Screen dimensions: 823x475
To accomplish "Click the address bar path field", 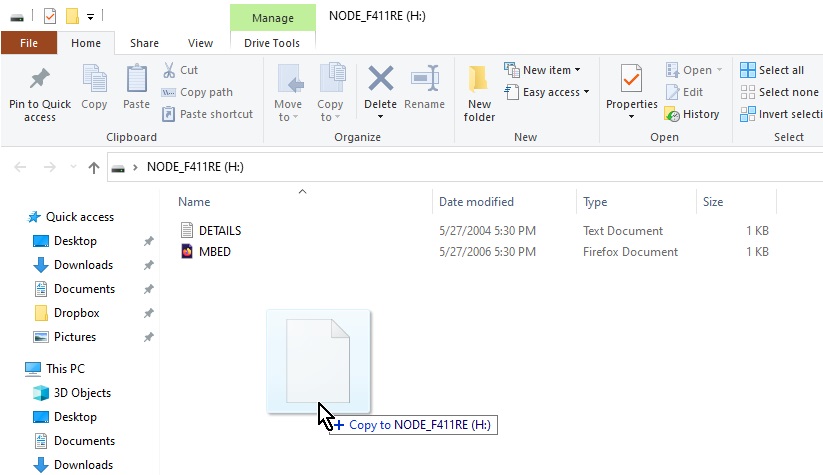I will 450,167.
